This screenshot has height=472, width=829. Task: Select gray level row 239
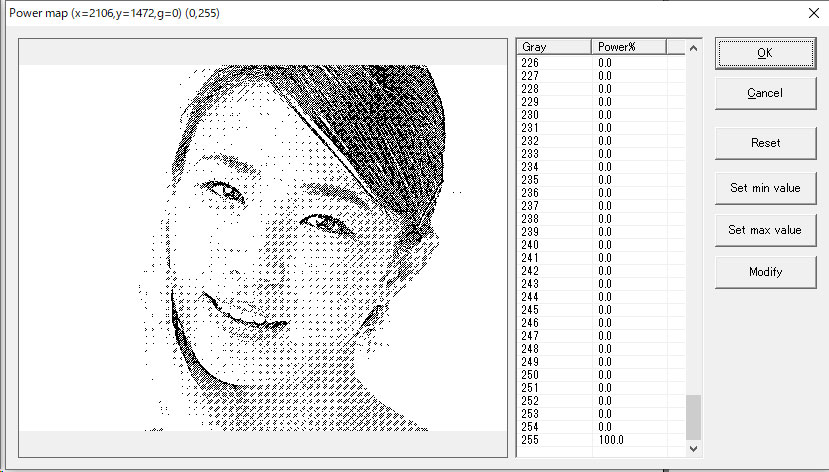601,232
